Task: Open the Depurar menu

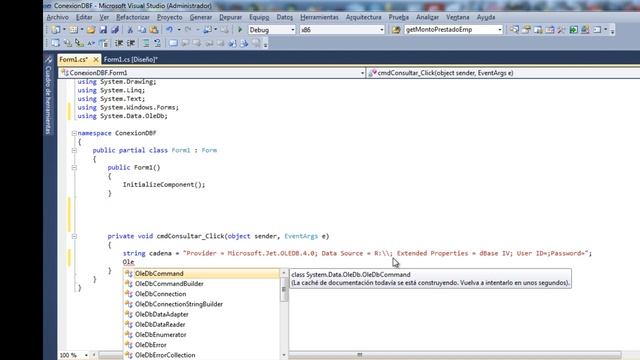Action: [231, 17]
